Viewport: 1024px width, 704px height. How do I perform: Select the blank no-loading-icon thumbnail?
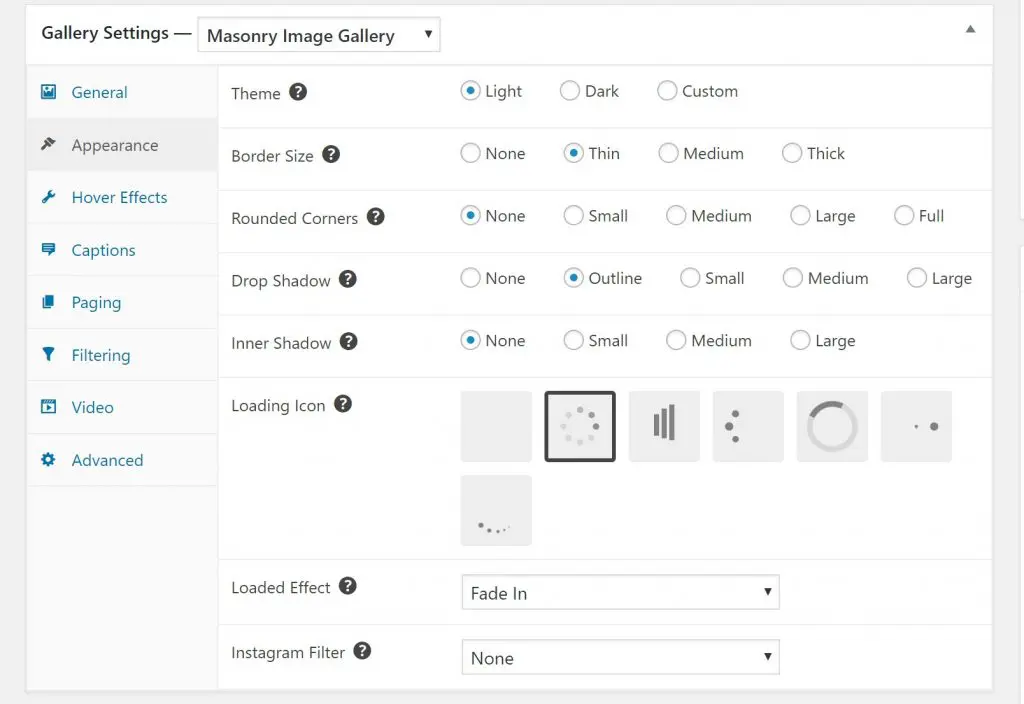(x=496, y=426)
